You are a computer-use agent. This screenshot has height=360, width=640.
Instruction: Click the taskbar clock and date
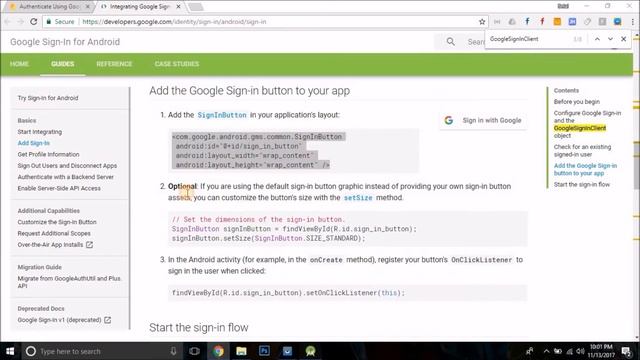click(x=601, y=351)
